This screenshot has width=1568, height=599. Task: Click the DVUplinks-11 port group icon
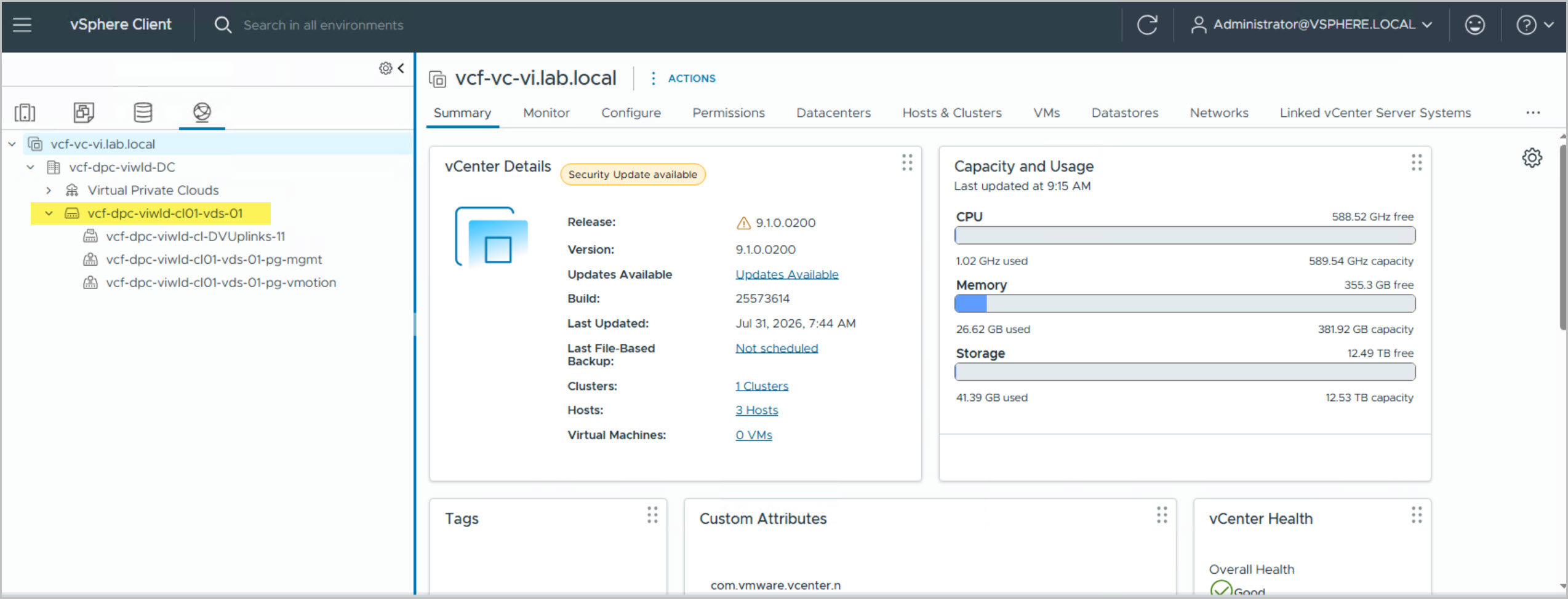pos(90,236)
